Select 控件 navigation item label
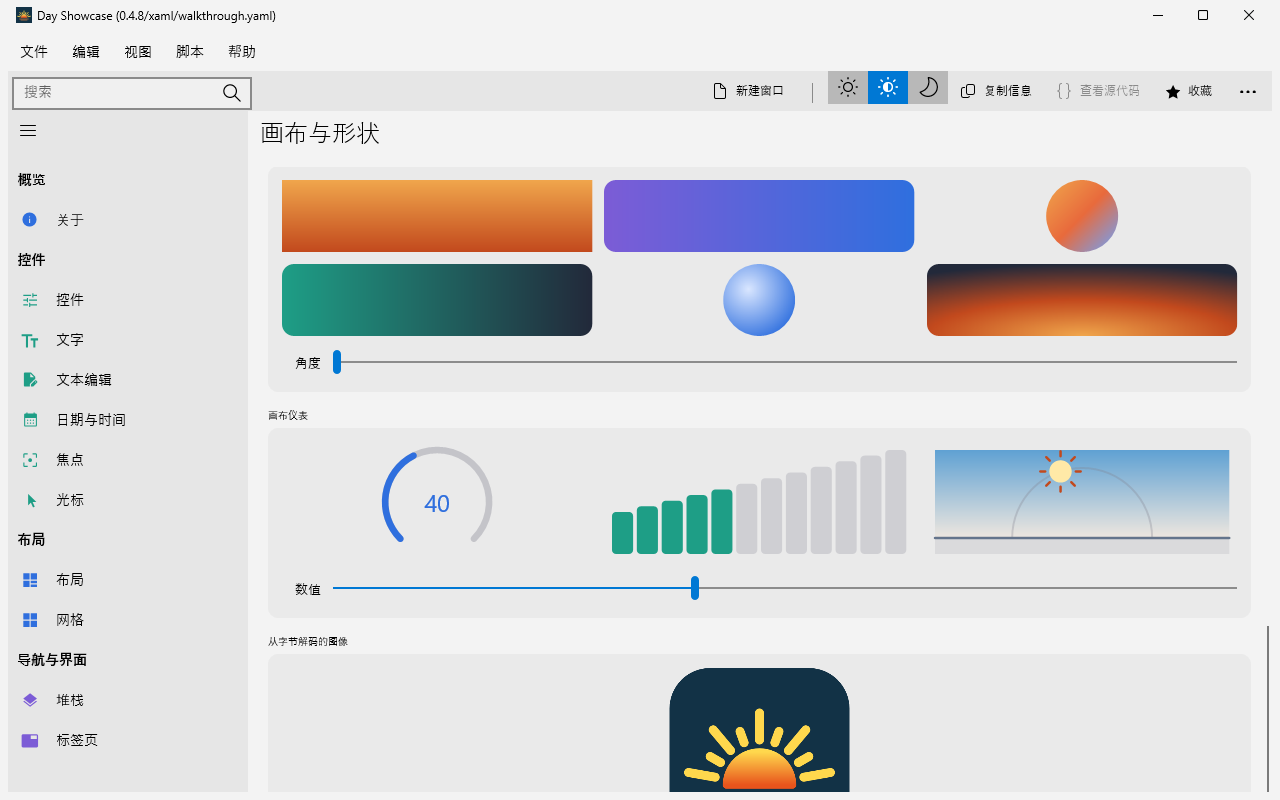The image size is (1280, 800). (x=70, y=300)
